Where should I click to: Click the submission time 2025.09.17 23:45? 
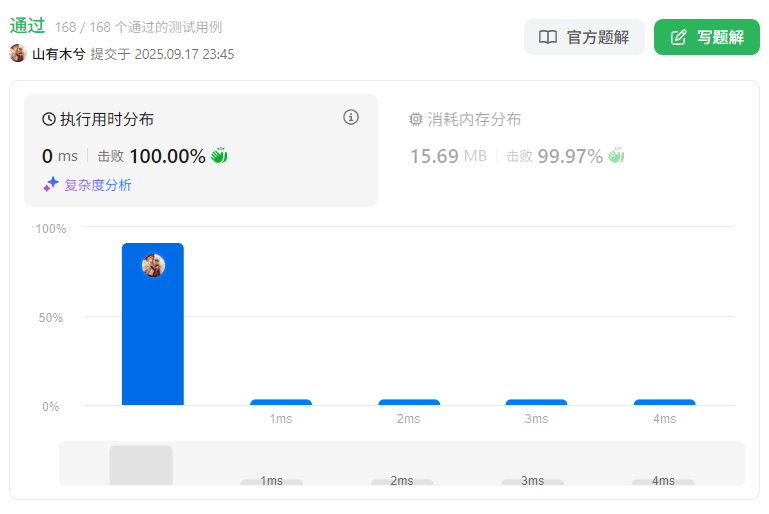click(x=184, y=54)
